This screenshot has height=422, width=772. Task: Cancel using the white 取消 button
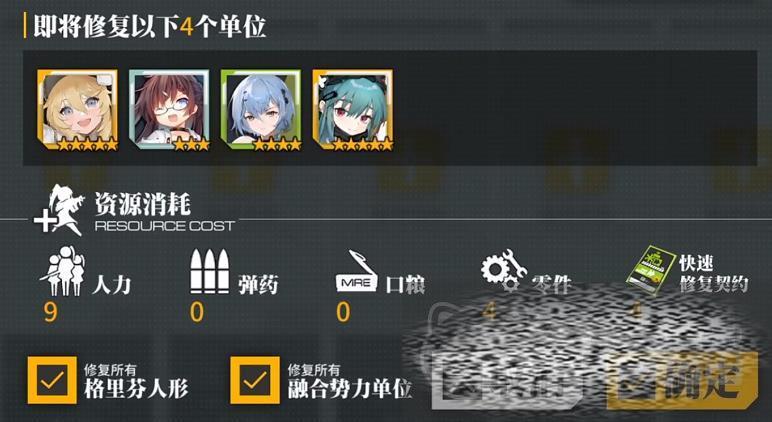click(507, 383)
